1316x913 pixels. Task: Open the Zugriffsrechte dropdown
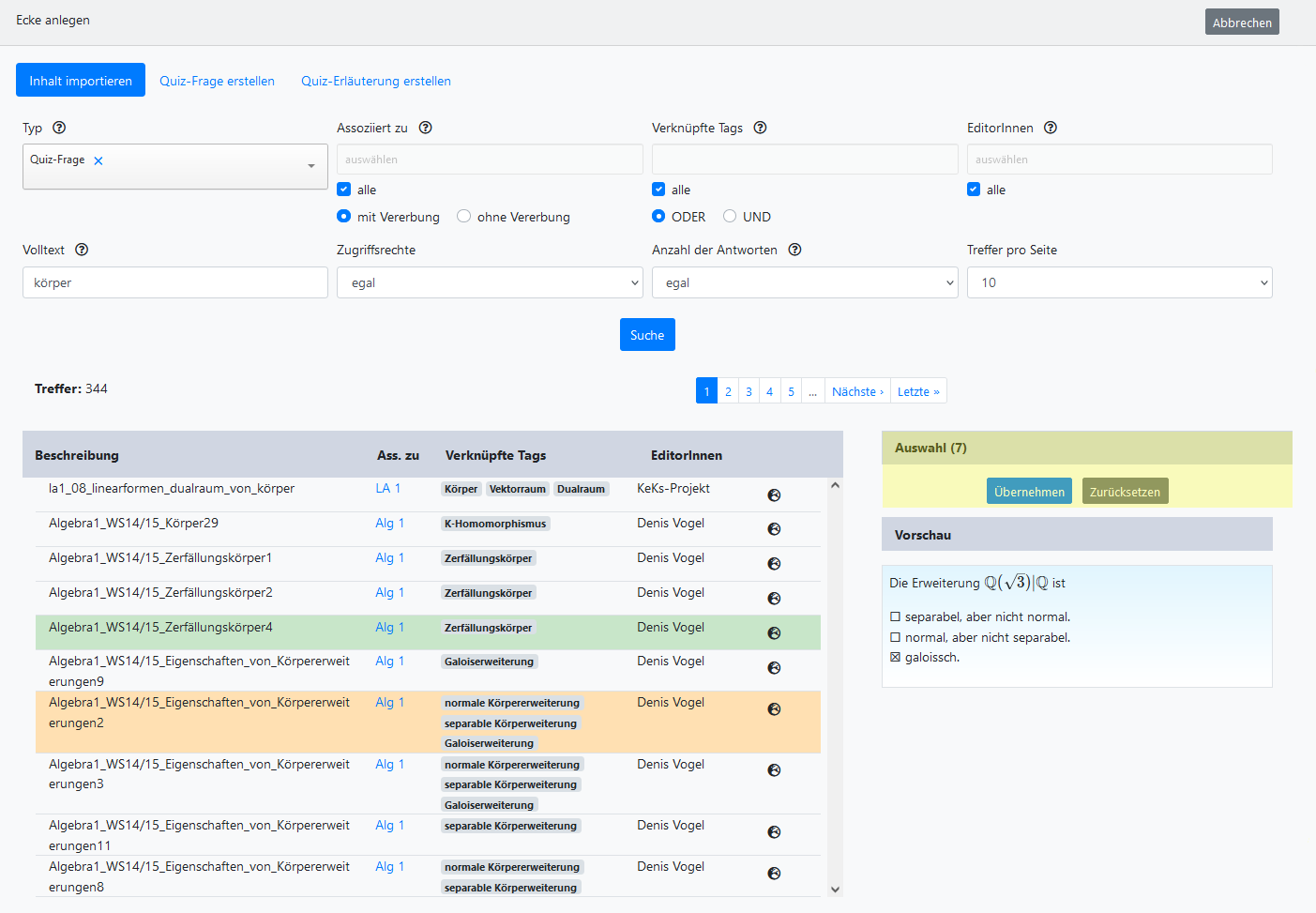coord(490,282)
